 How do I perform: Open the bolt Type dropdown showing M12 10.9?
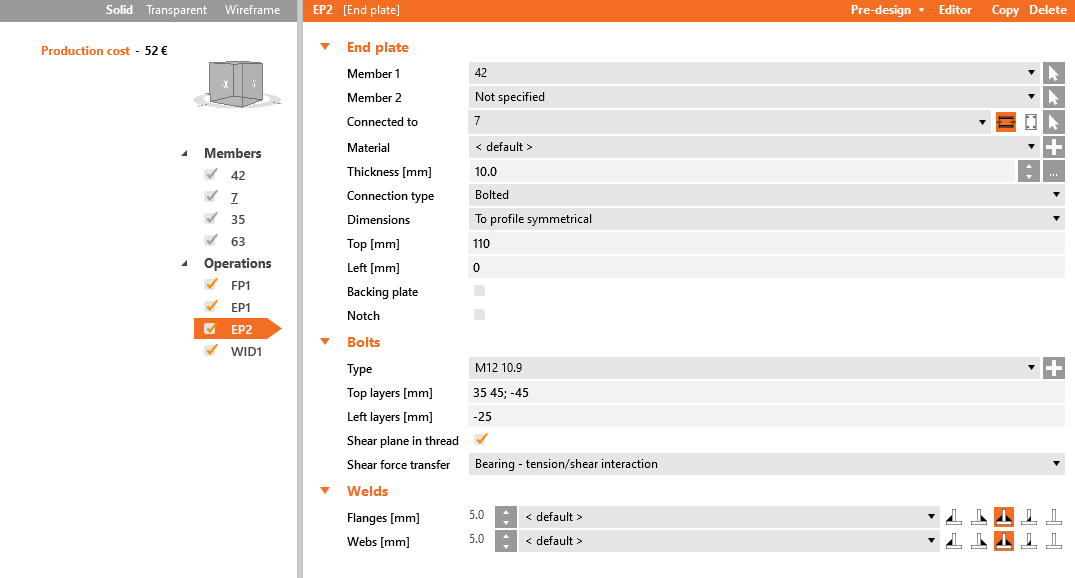click(x=754, y=368)
